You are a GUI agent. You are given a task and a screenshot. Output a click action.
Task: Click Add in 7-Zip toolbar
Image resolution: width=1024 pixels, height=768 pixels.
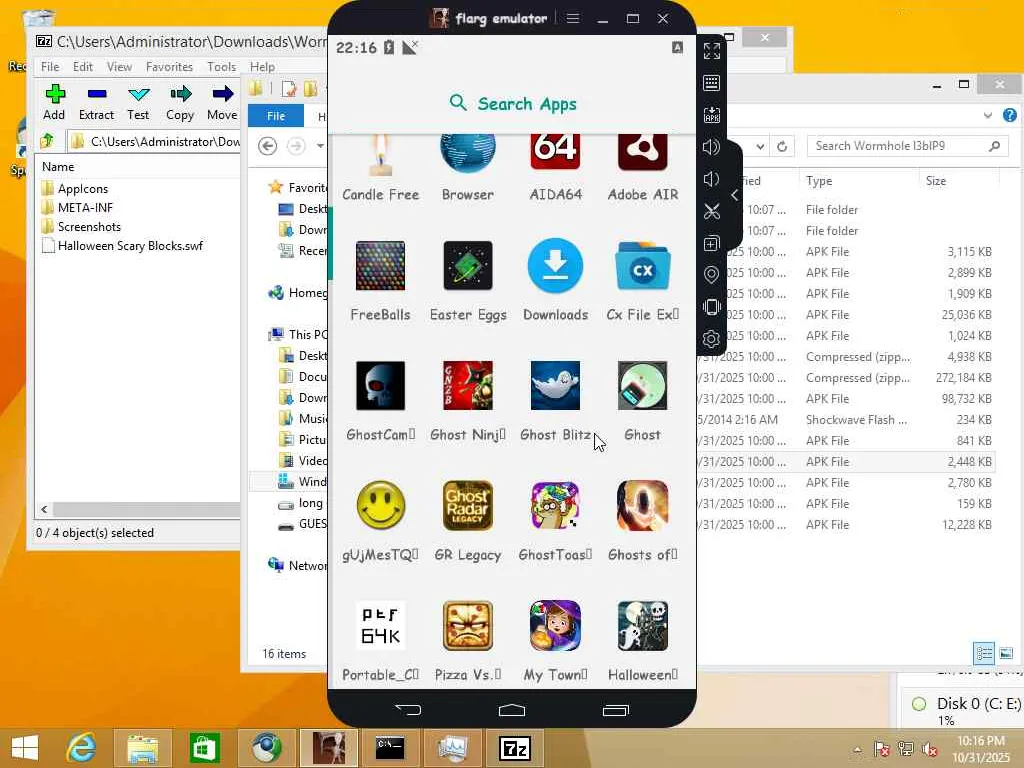pos(54,103)
